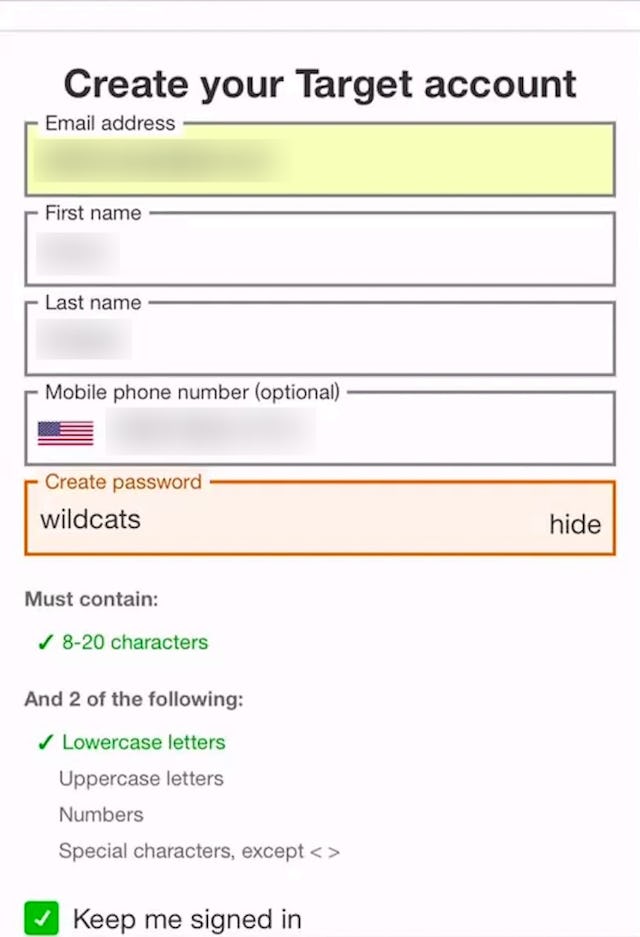Click the green check in Keep me signed in

pos(38,917)
